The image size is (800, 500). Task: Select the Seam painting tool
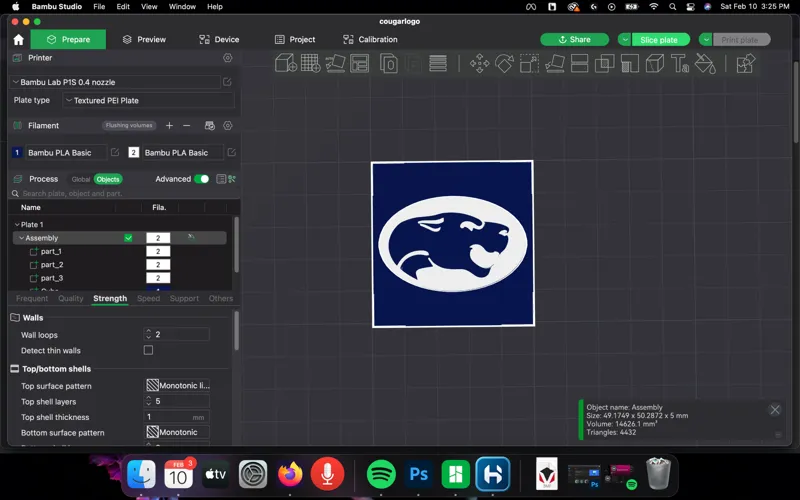[x=655, y=64]
